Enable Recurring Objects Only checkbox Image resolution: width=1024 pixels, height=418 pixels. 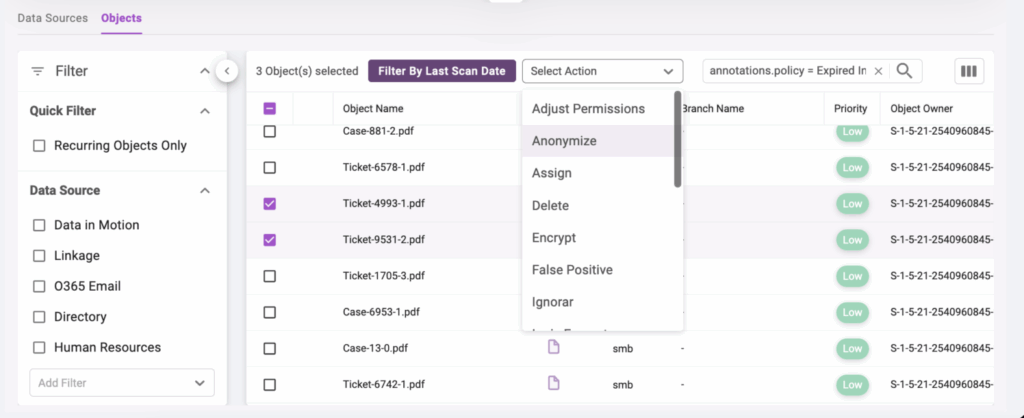(40, 146)
